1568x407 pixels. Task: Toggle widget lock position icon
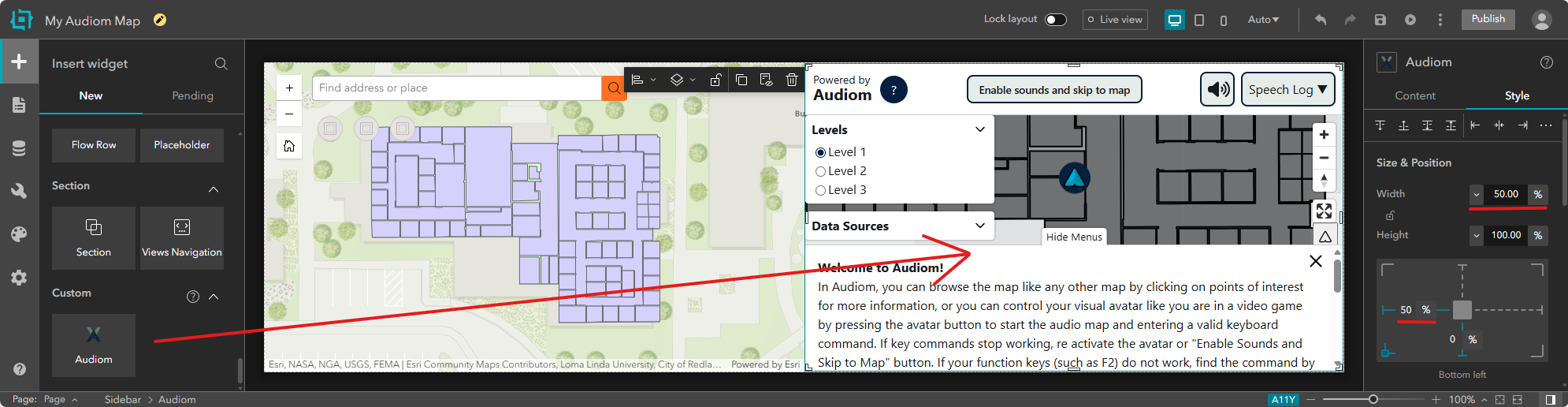coord(715,80)
